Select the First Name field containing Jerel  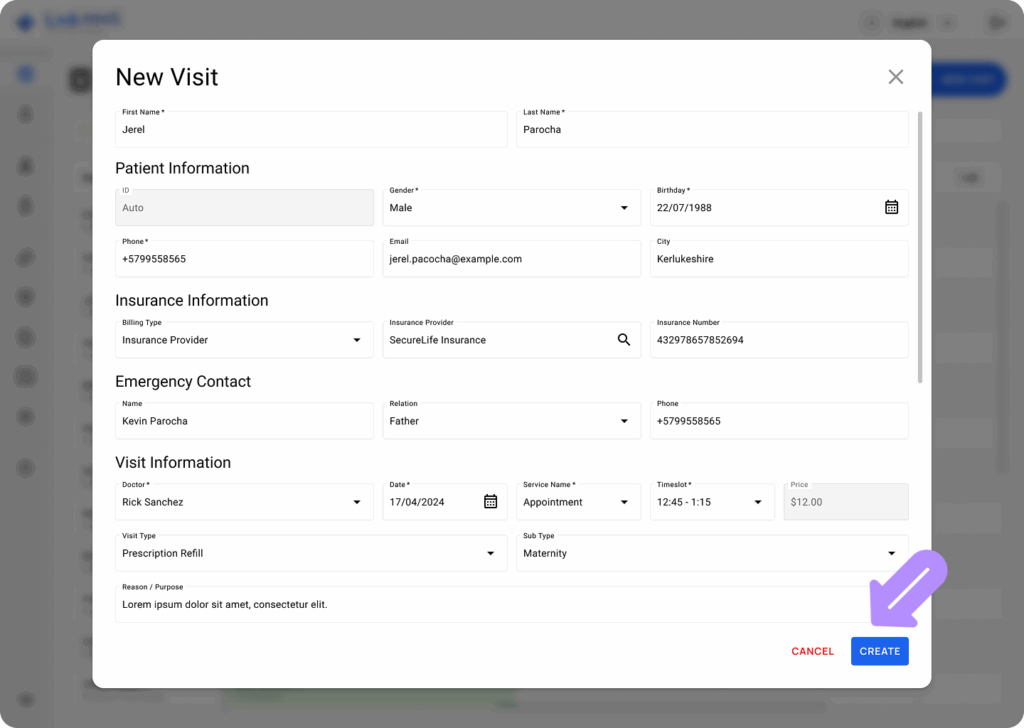311,129
